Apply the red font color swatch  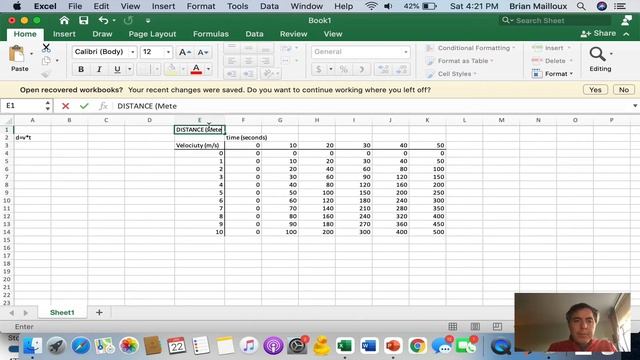tap(196, 69)
